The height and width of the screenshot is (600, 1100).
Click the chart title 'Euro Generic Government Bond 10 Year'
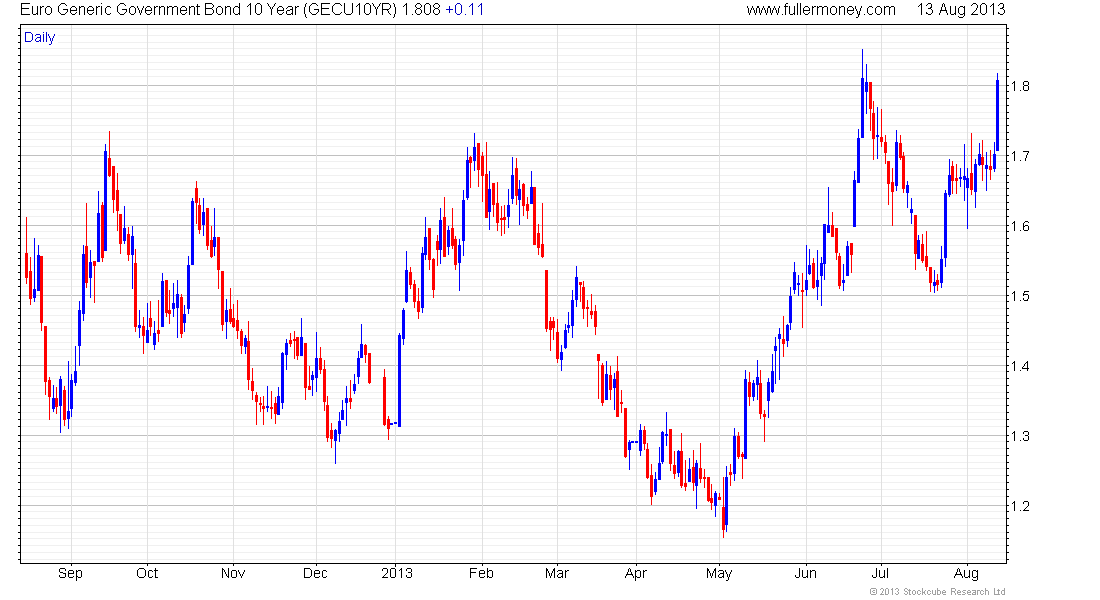pyautogui.click(x=160, y=10)
